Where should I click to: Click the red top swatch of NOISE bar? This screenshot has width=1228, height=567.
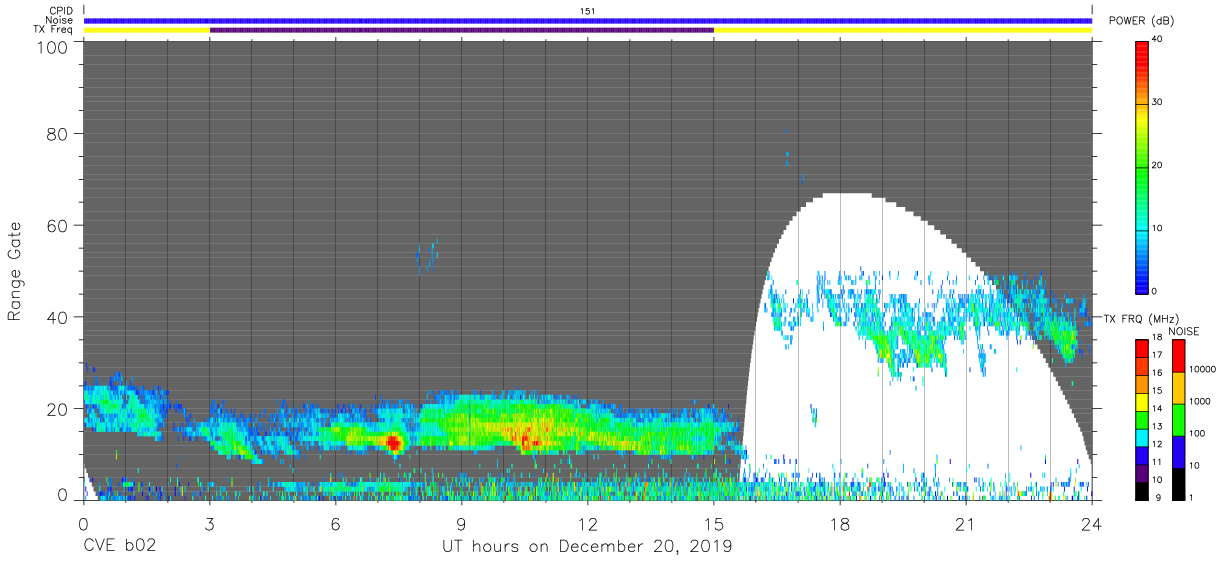tap(1178, 355)
